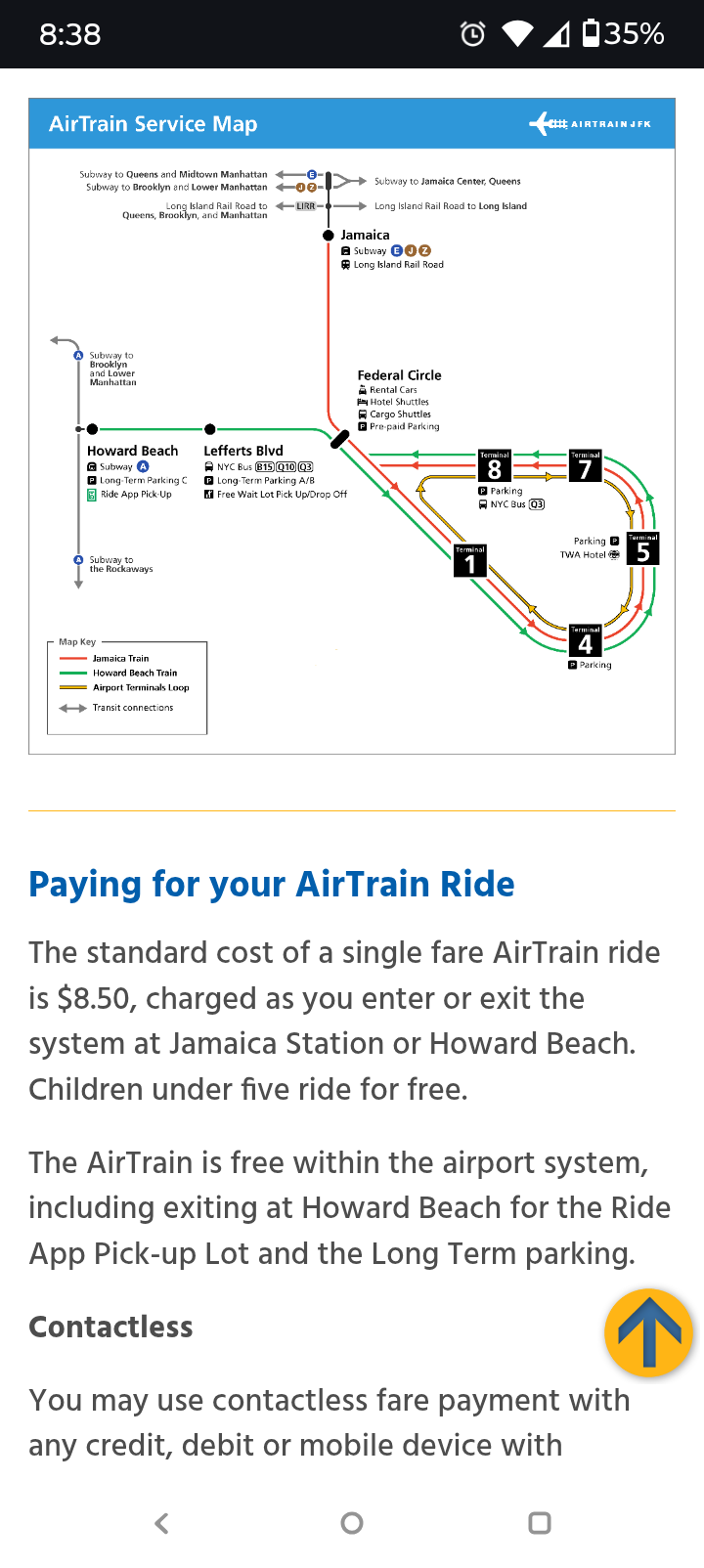The width and height of the screenshot is (704, 1568).
Task: Tap the Howard Beach station label
Action: click(132, 451)
